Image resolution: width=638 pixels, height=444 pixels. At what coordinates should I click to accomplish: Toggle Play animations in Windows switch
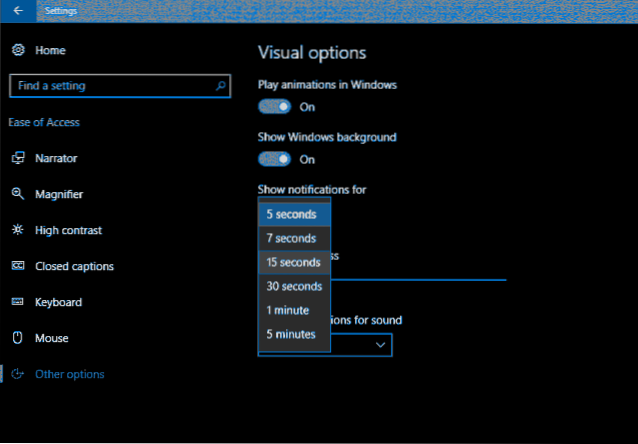click(275, 106)
